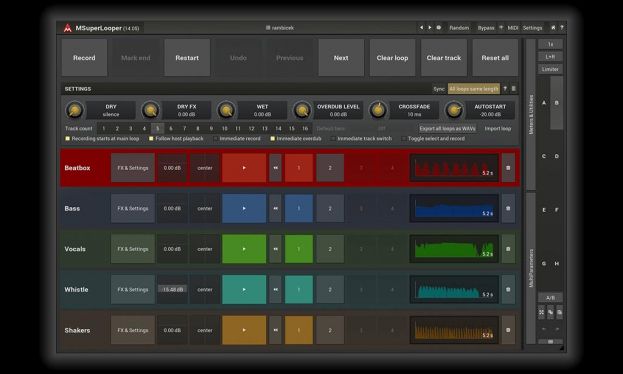Play the Bass track
623x374 pixels.
point(244,208)
